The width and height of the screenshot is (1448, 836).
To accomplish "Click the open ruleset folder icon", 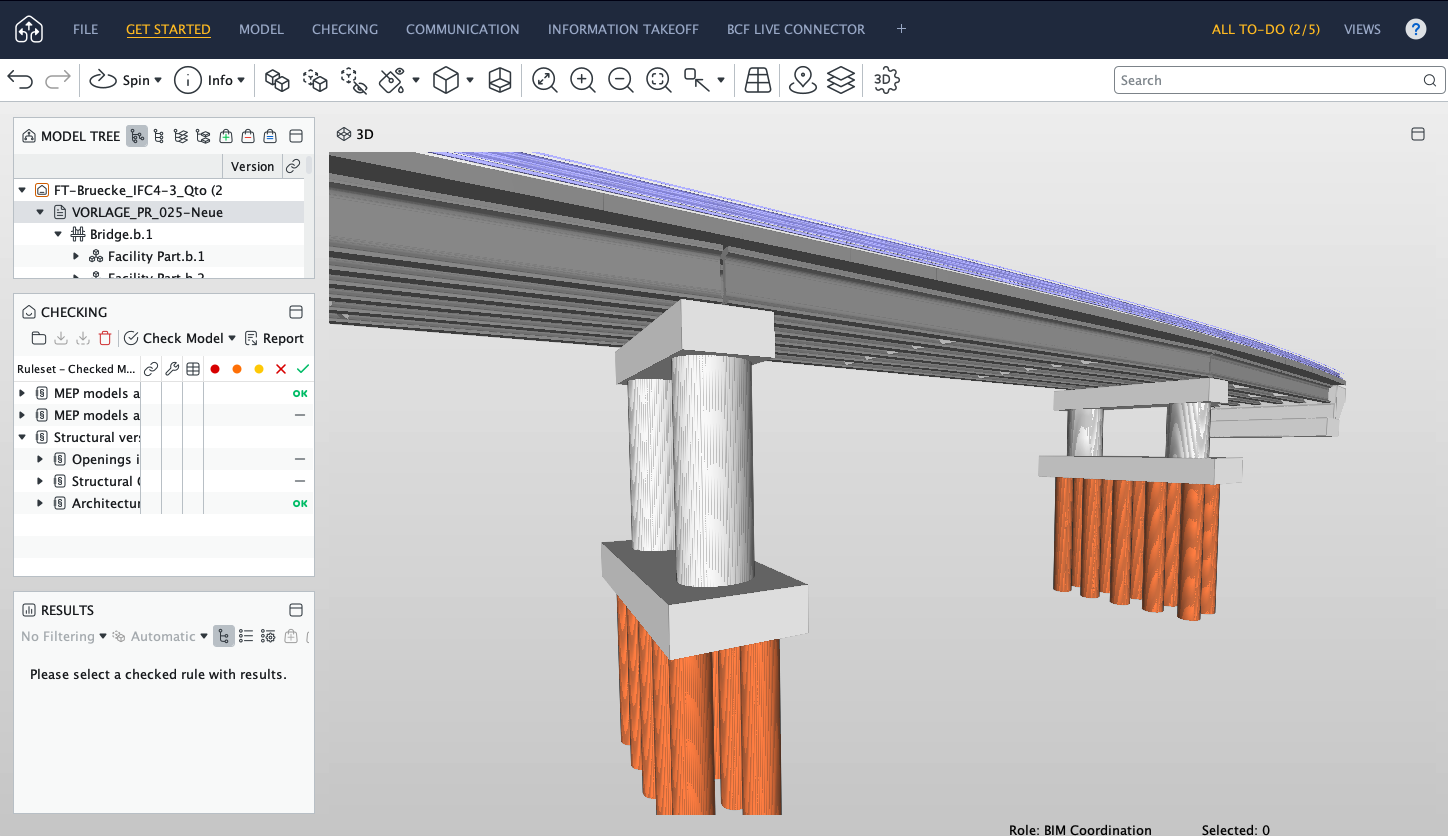I will coord(39,338).
